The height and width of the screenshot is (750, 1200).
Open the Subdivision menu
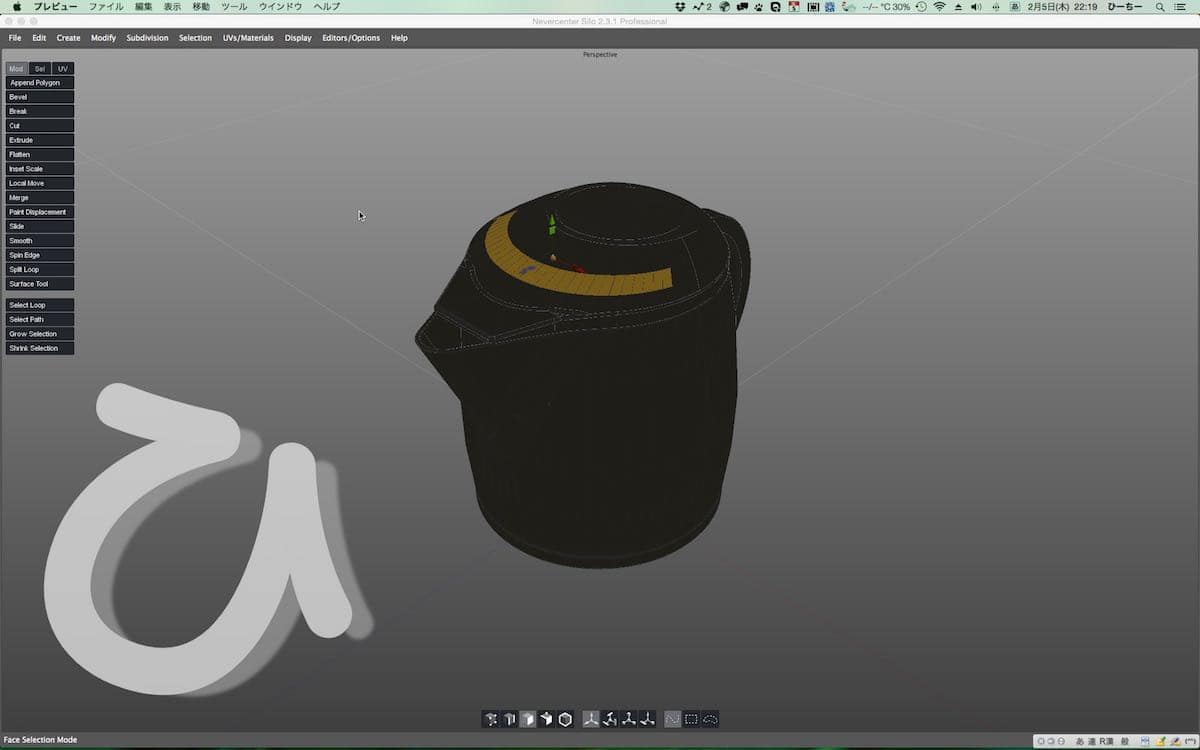pos(147,38)
